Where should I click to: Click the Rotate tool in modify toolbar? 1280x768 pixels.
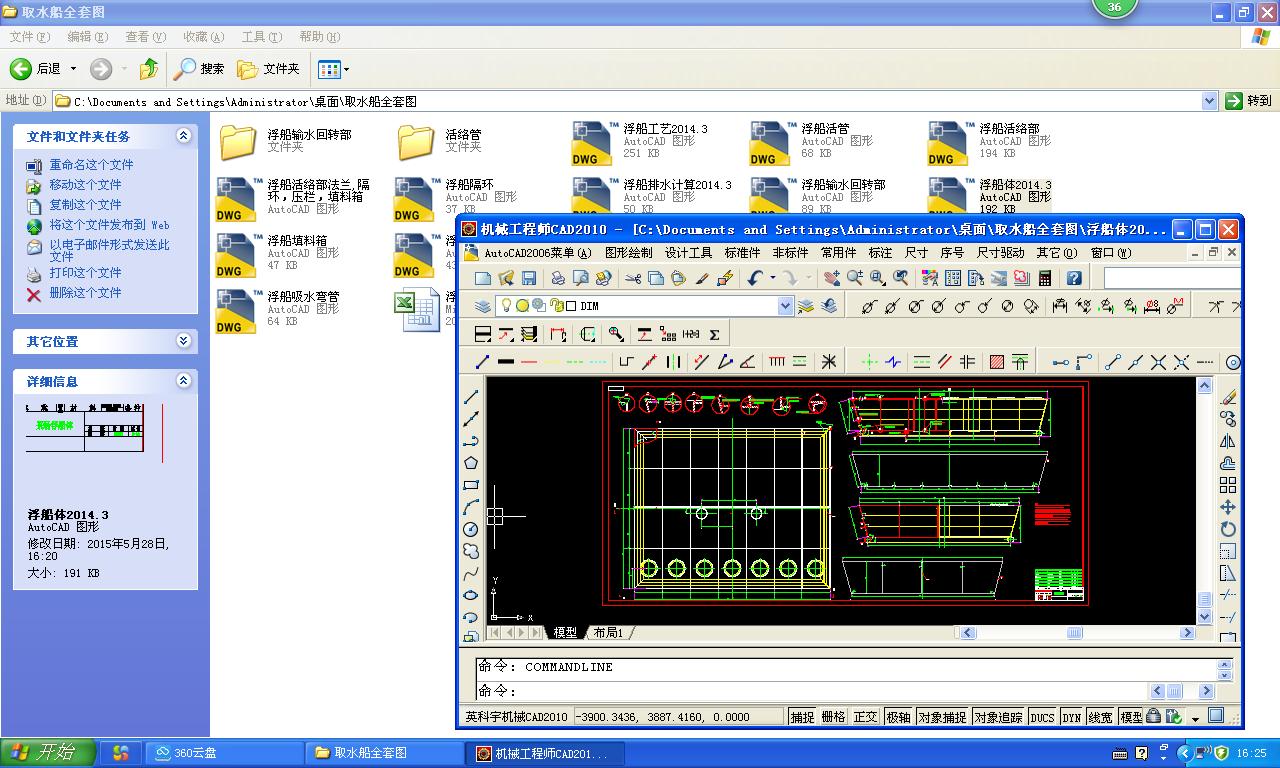click(x=1228, y=529)
